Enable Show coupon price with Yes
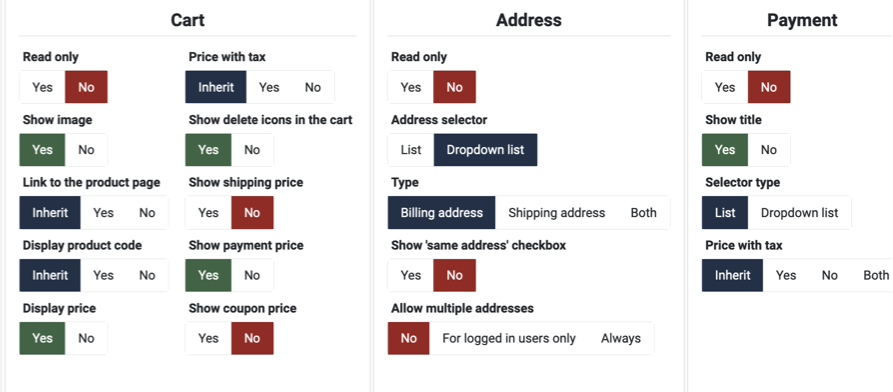 coord(208,338)
